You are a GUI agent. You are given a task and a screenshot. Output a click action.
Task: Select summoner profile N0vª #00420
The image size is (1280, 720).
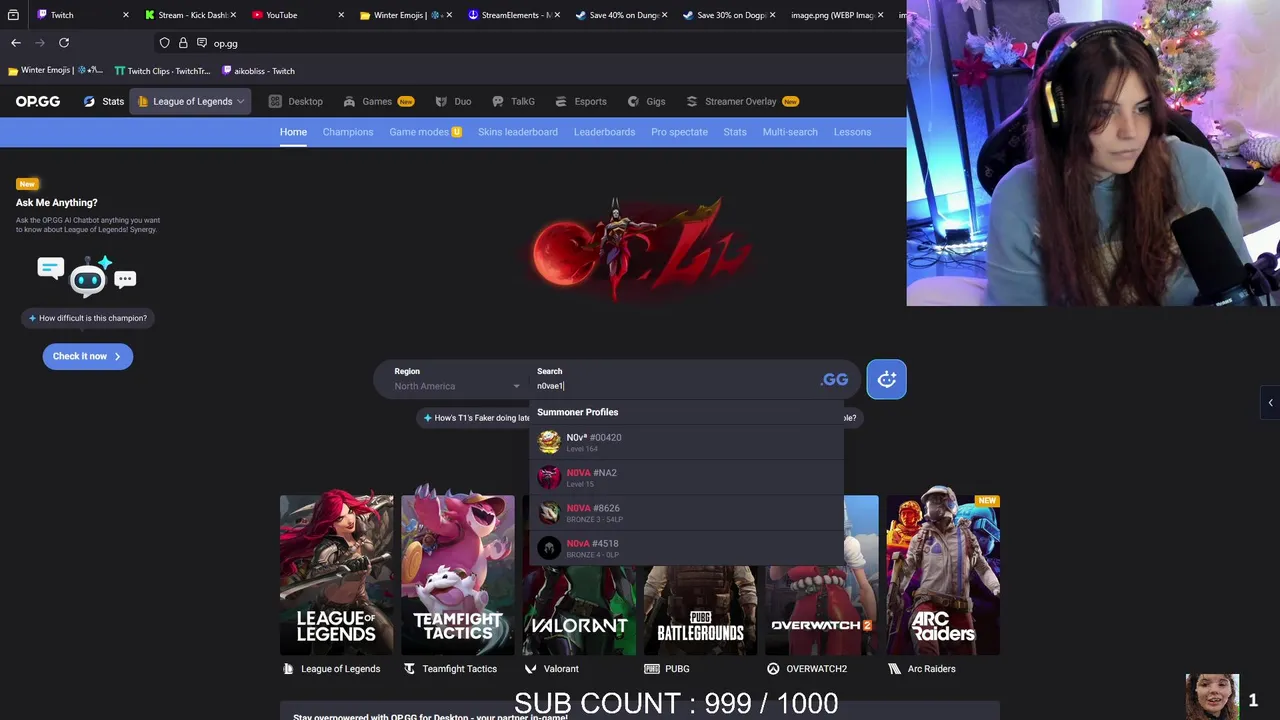point(686,441)
